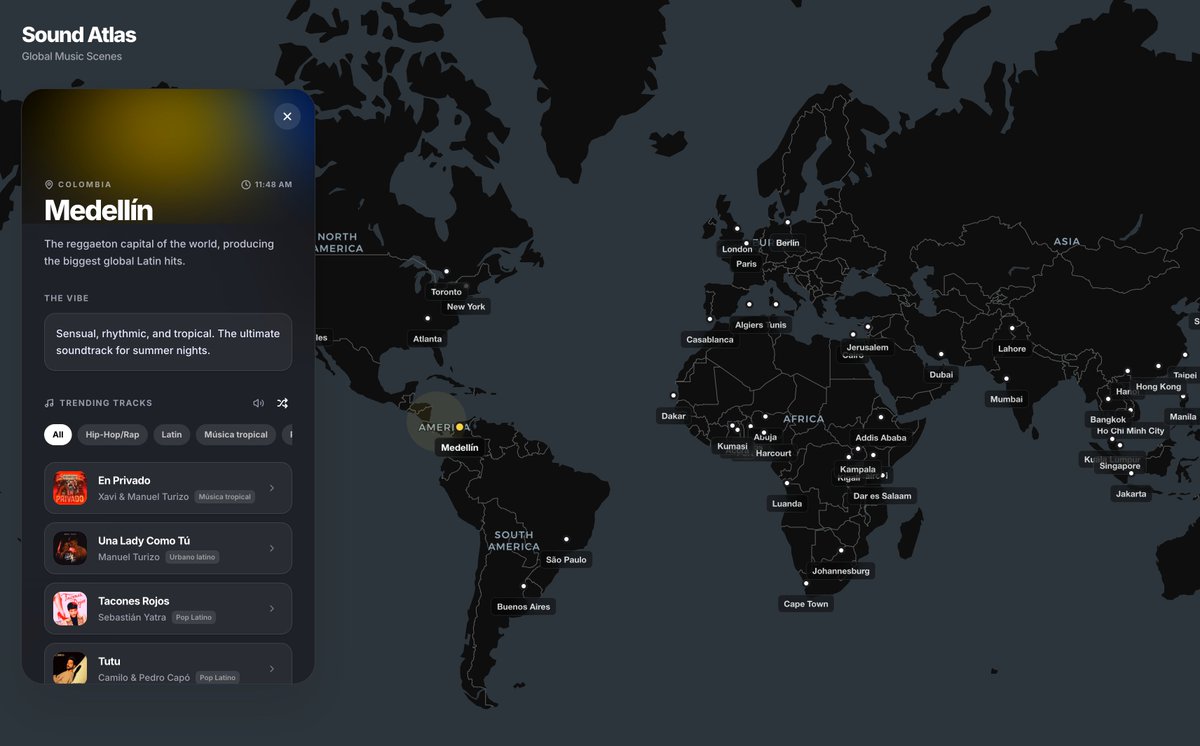Filter tracks by Hip-Hop/Rap
Image resolution: width=1200 pixels, height=746 pixels.
pyautogui.click(x=112, y=435)
